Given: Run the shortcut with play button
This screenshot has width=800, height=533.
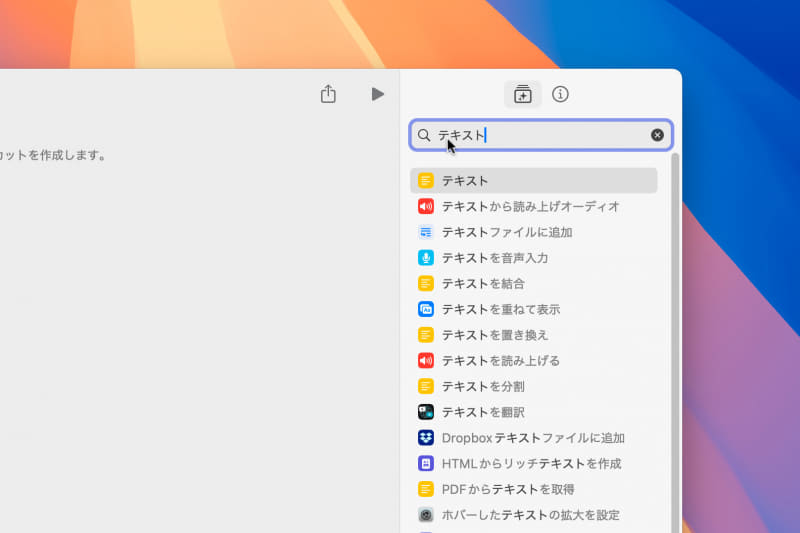Looking at the screenshot, I should [378, 94].
